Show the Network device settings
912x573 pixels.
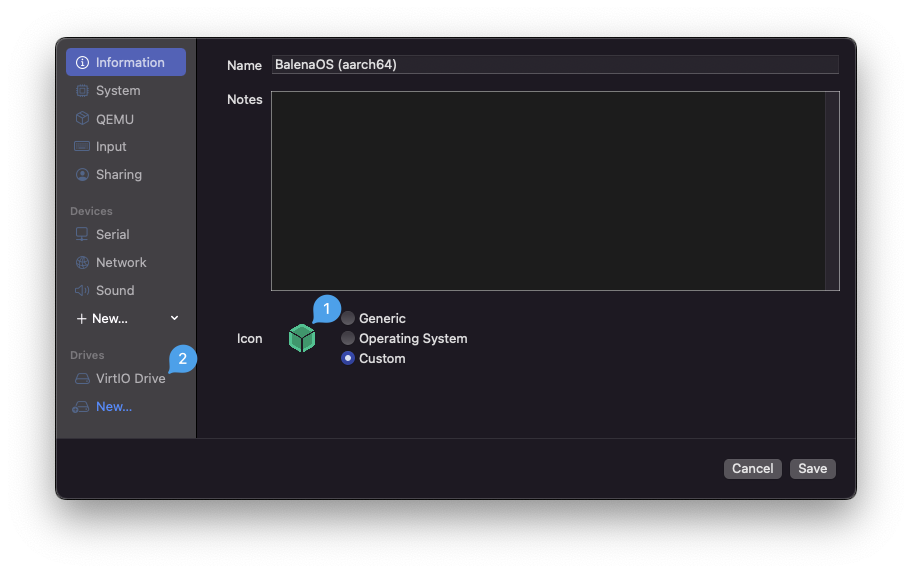click(x=126, y=262)
